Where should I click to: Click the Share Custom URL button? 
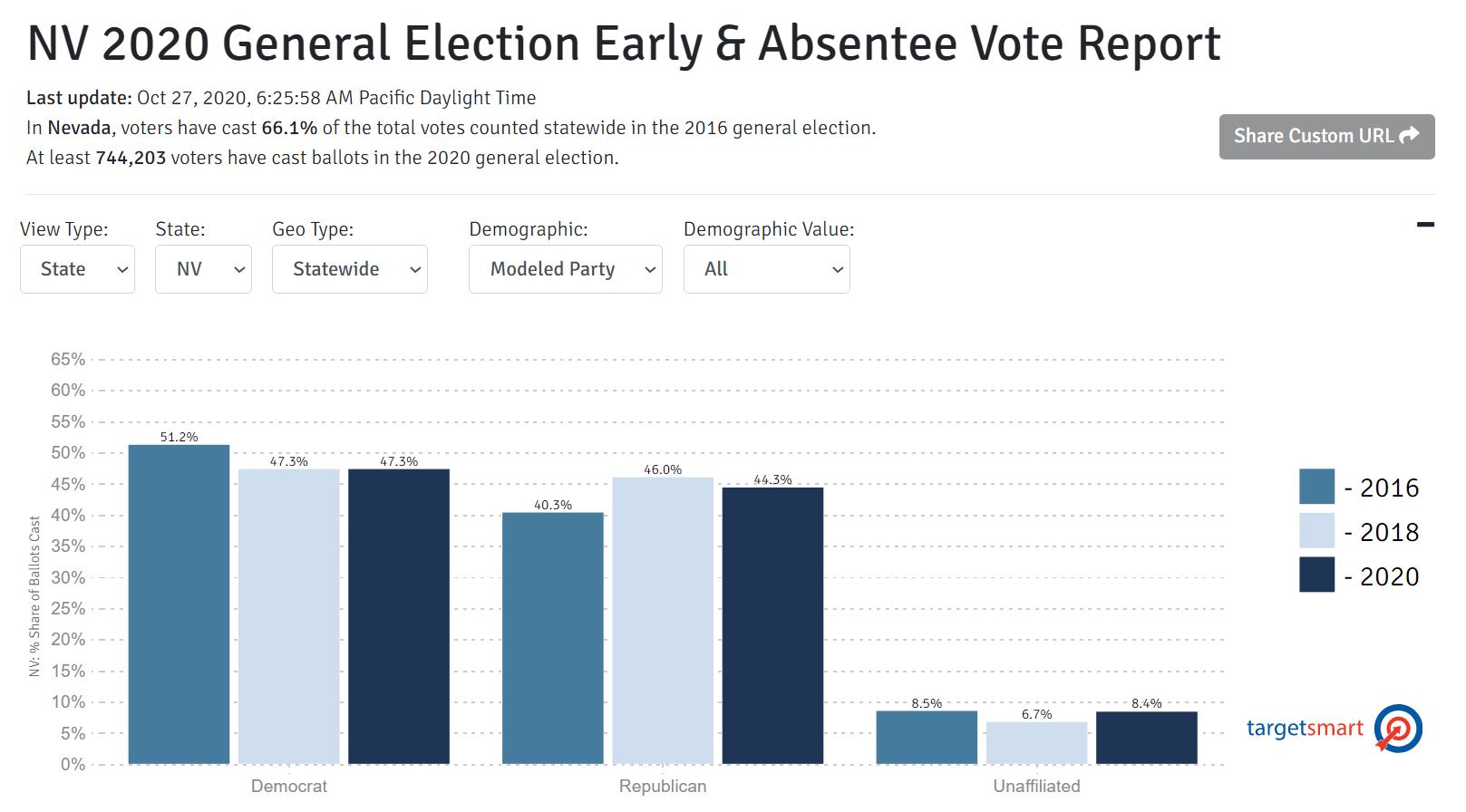[x=1325, y=136]
